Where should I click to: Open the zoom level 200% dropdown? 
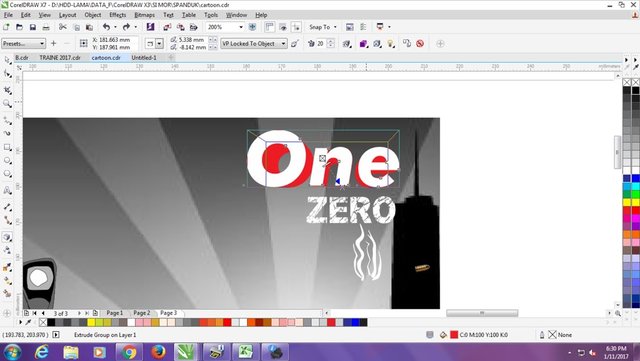click(241, 27)
